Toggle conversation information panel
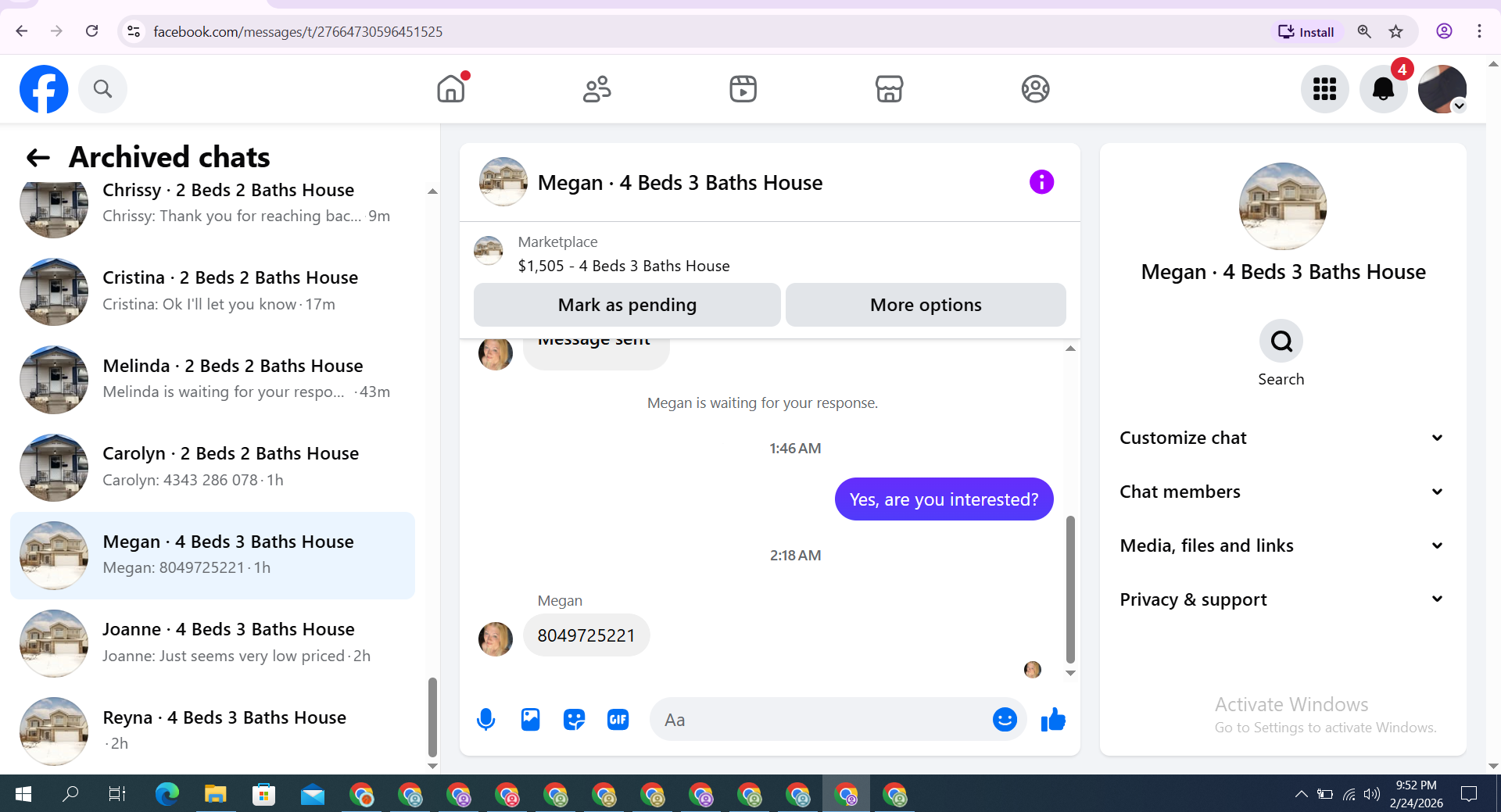1501x812 pixels. [x=1041, y=182]
